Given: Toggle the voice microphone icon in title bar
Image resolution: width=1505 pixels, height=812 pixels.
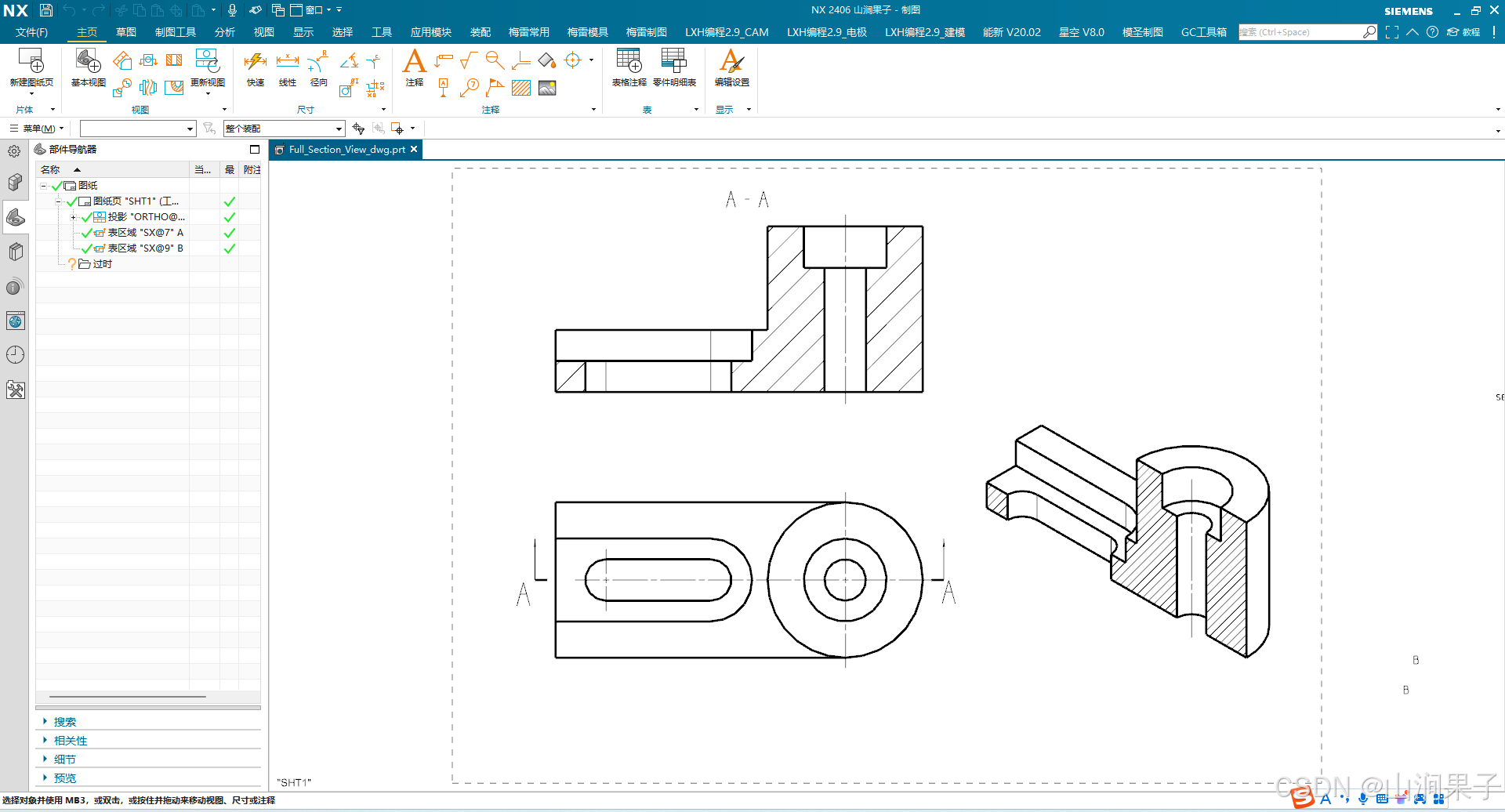Looking at the screenshot, I should 232,10.
